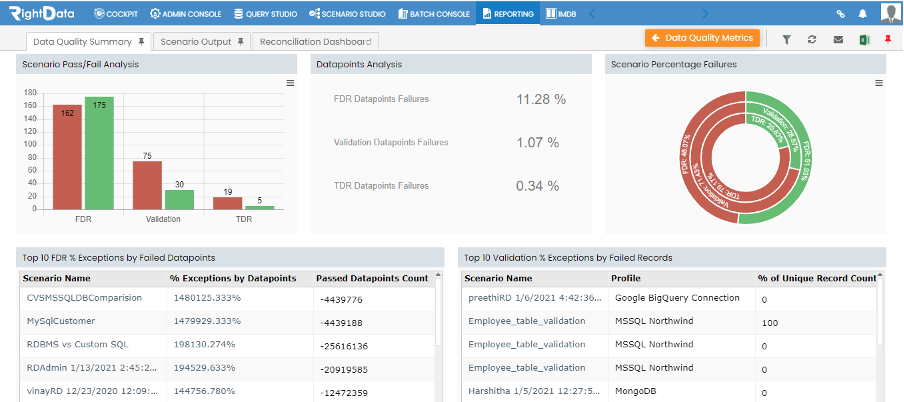The image size is (904, 402).
Task: Refresh the dashboard with the refresh icon
Action: pyautogui.click(x=812, y=40)
